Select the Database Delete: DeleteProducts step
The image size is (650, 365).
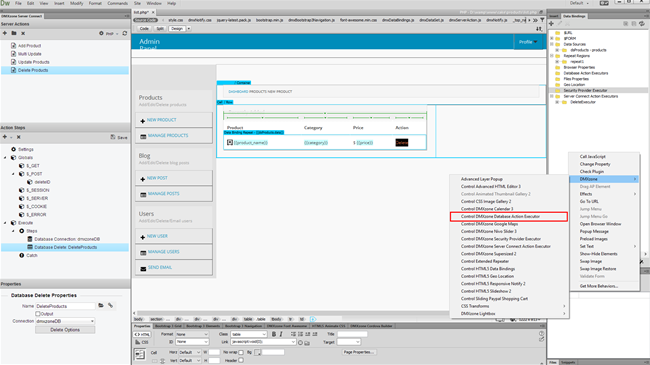click(x=65, y=247)
